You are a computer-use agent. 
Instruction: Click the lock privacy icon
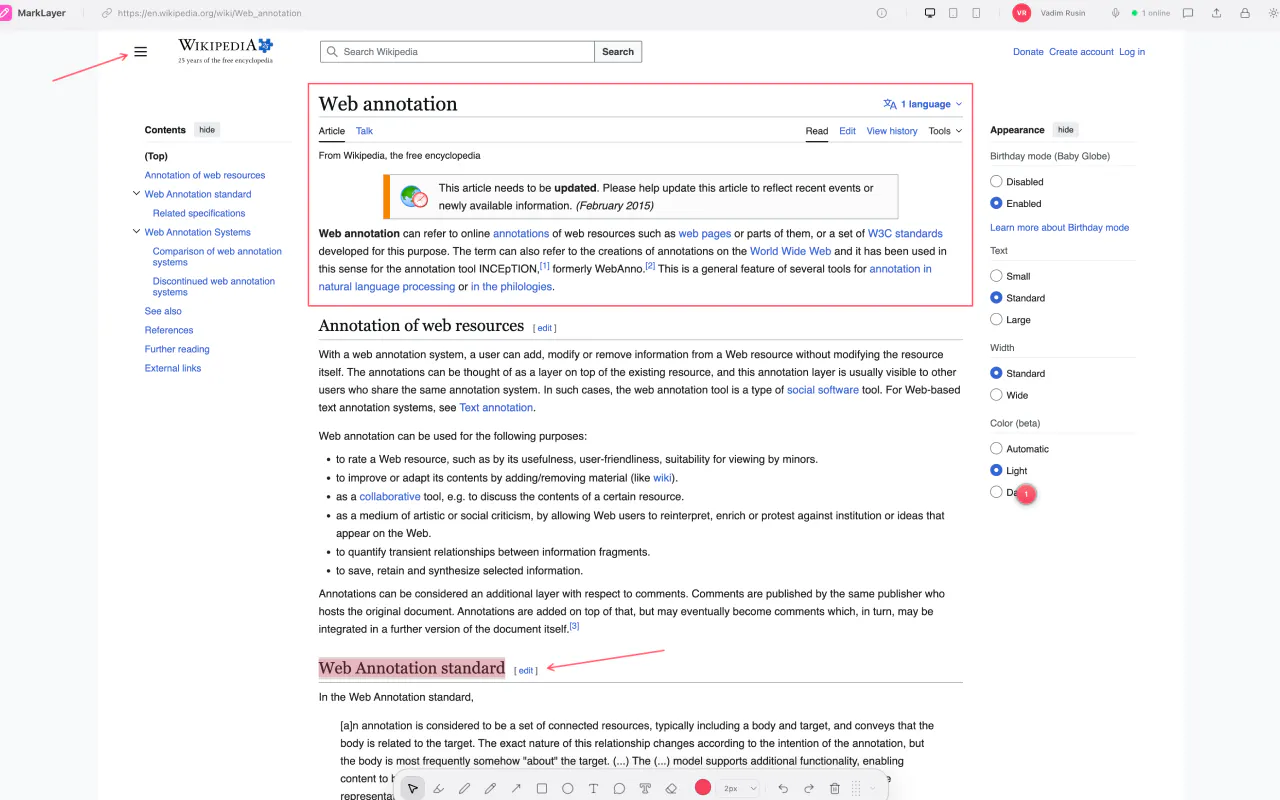(x=1245, y=13)
